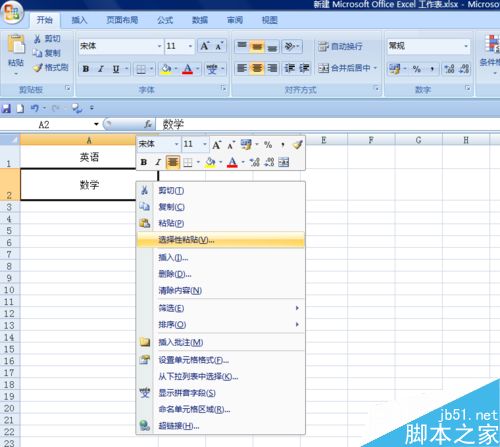This screenshot has height=447, width=500.
Task: Choose Clear Contents (清除内容) in the menu
Action: (221, 291)
